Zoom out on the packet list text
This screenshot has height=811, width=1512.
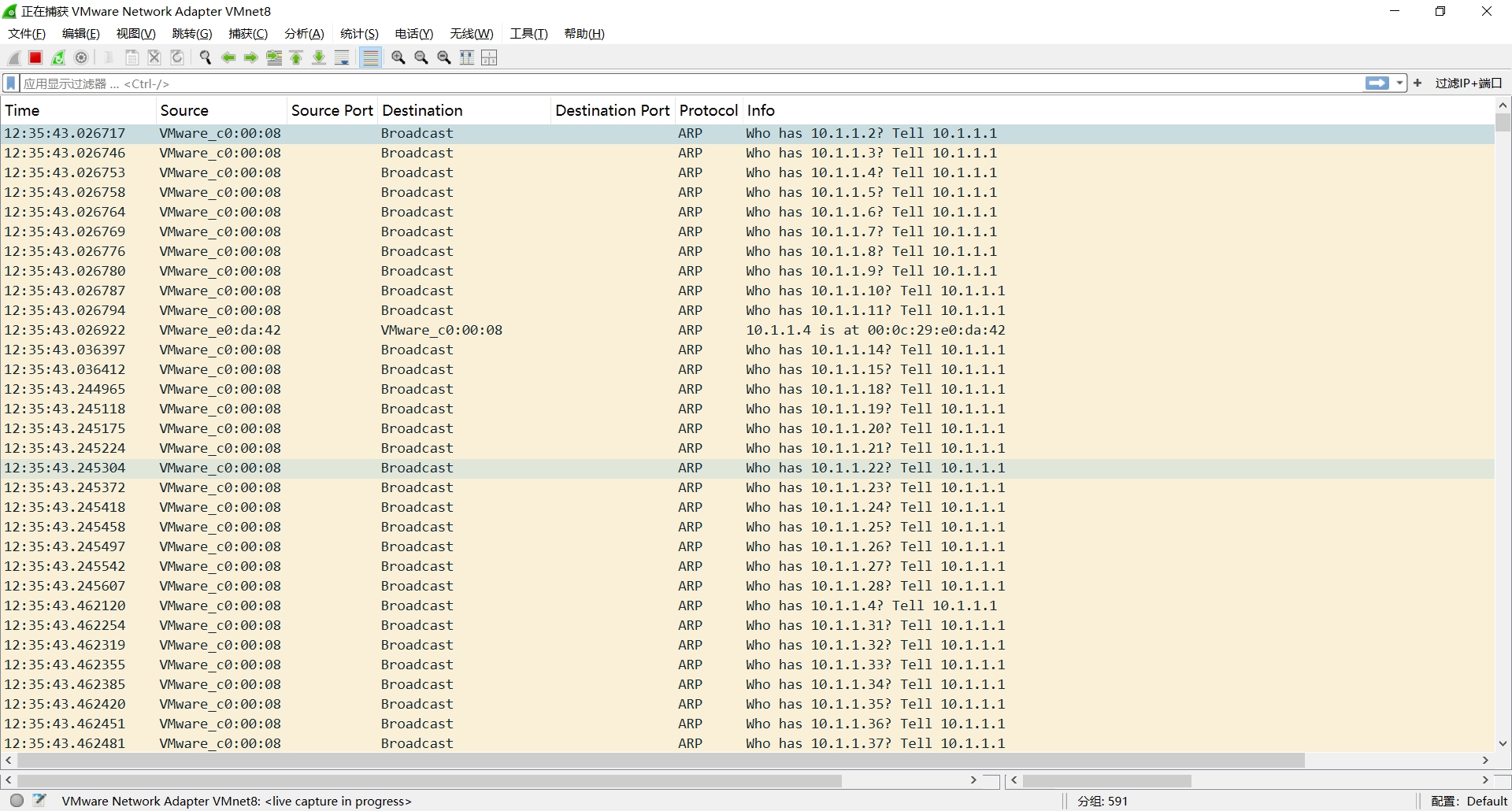tap(421, 57)
